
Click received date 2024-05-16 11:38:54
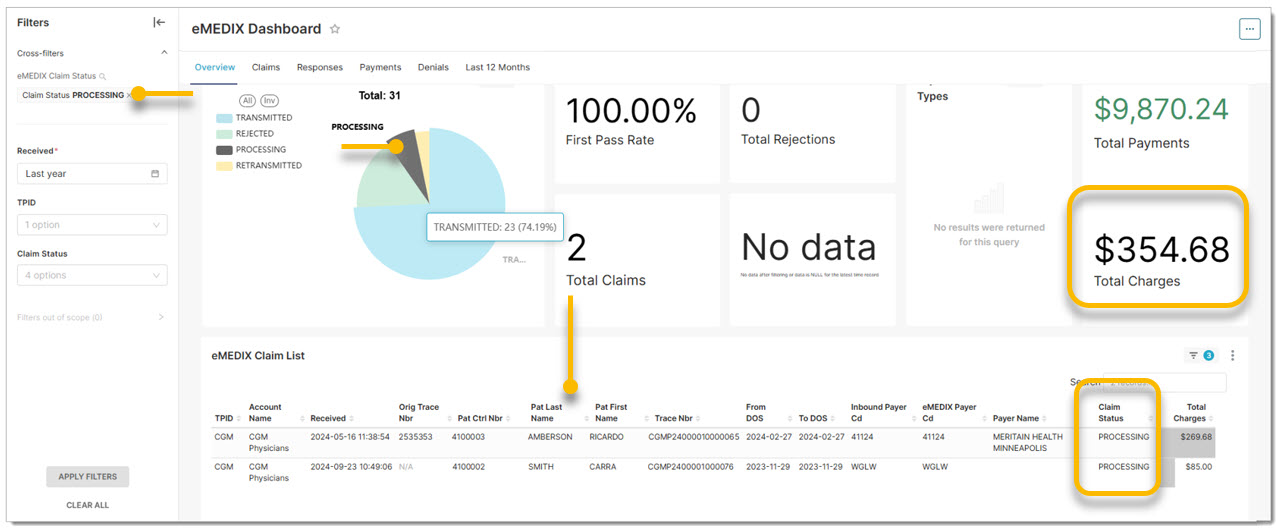349,437
